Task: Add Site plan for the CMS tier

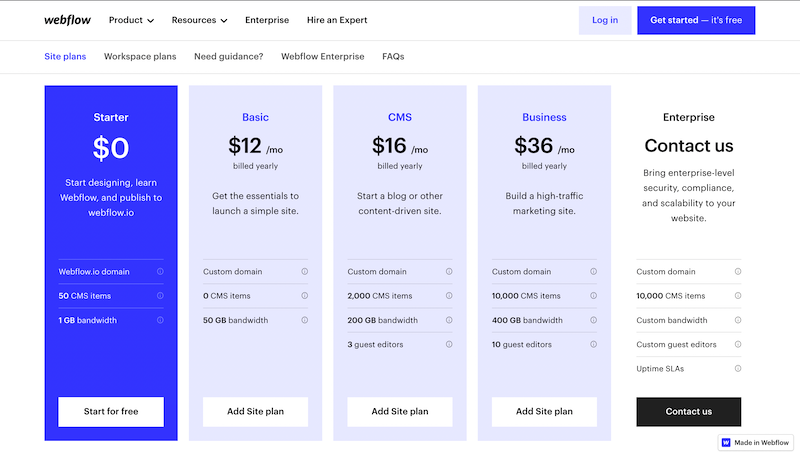Action: tap(400, 411)
